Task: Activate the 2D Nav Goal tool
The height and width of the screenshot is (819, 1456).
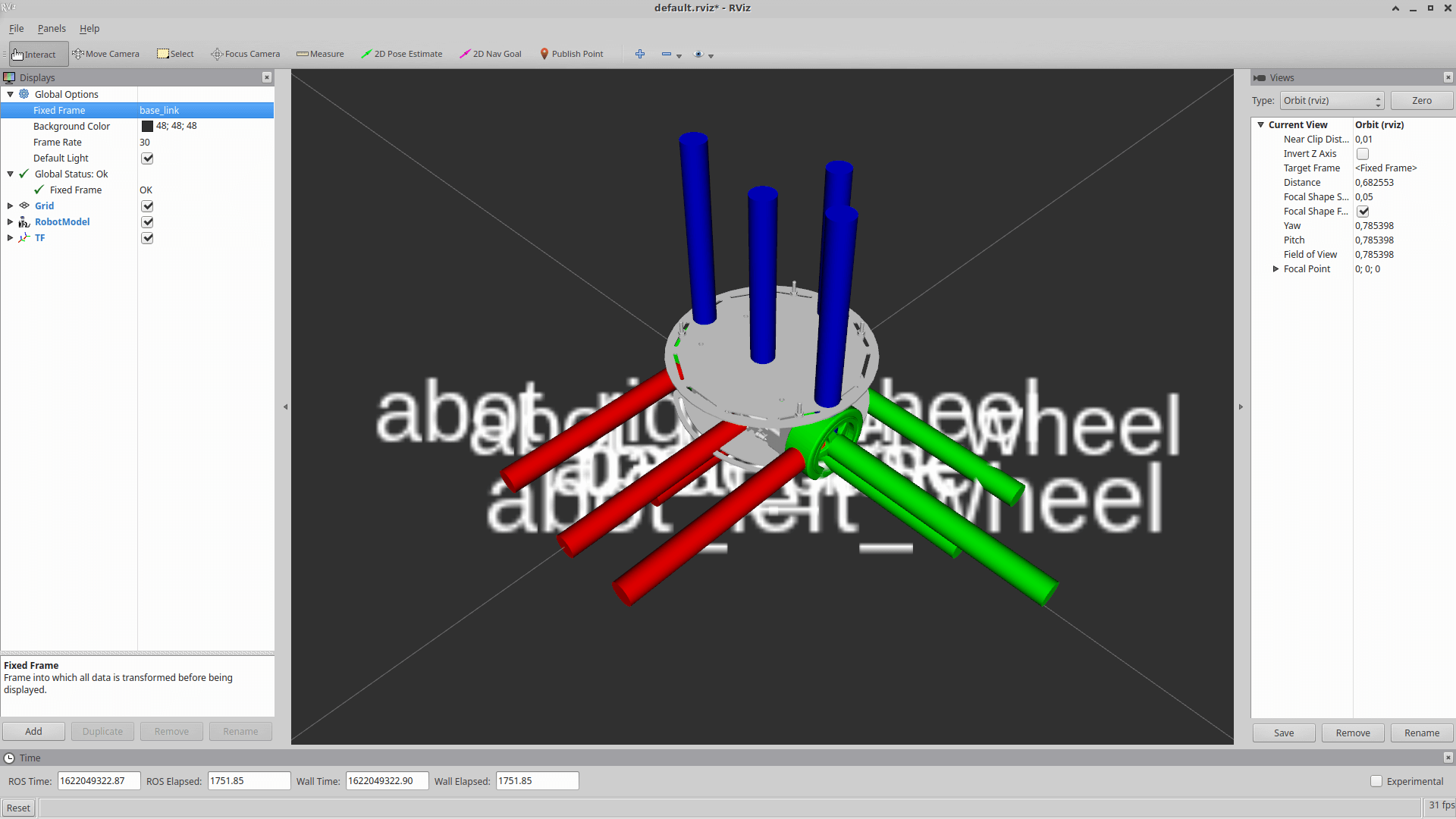Action: coord(490,54)
